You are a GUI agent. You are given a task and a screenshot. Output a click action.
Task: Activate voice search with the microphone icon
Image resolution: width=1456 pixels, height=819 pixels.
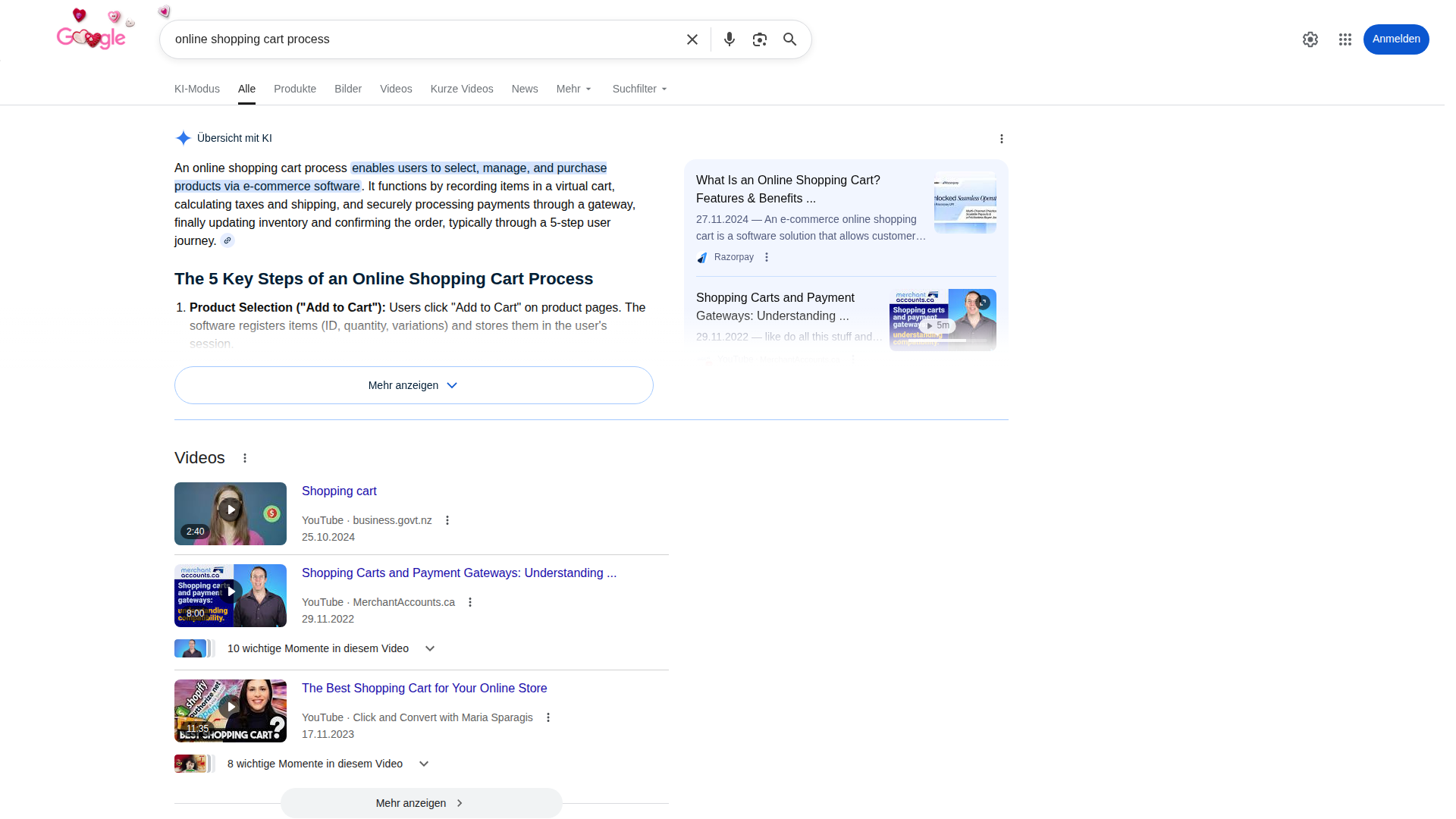pyautogui.click(x=729, y=39)
